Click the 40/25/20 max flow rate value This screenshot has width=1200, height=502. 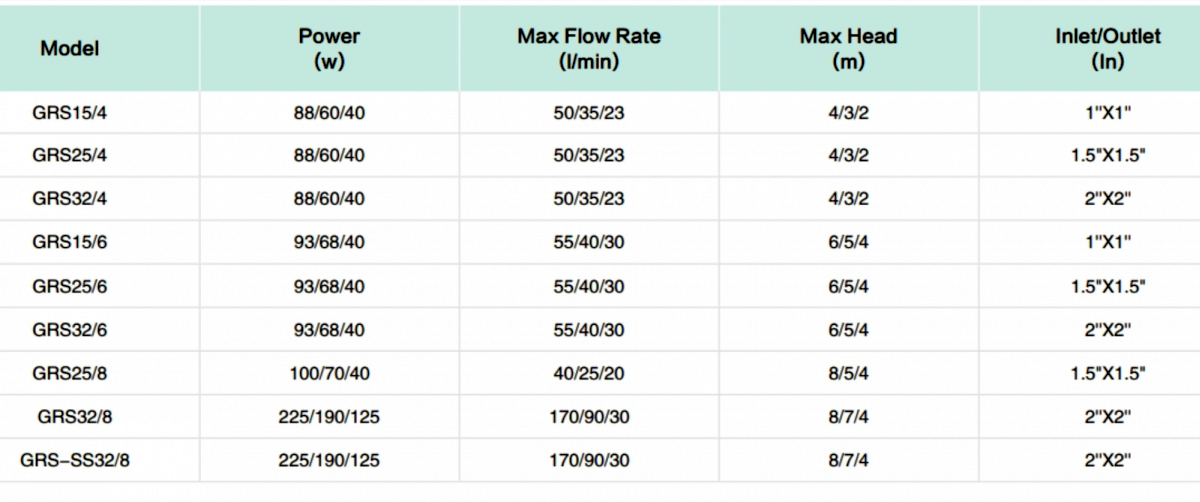point(589,373)
